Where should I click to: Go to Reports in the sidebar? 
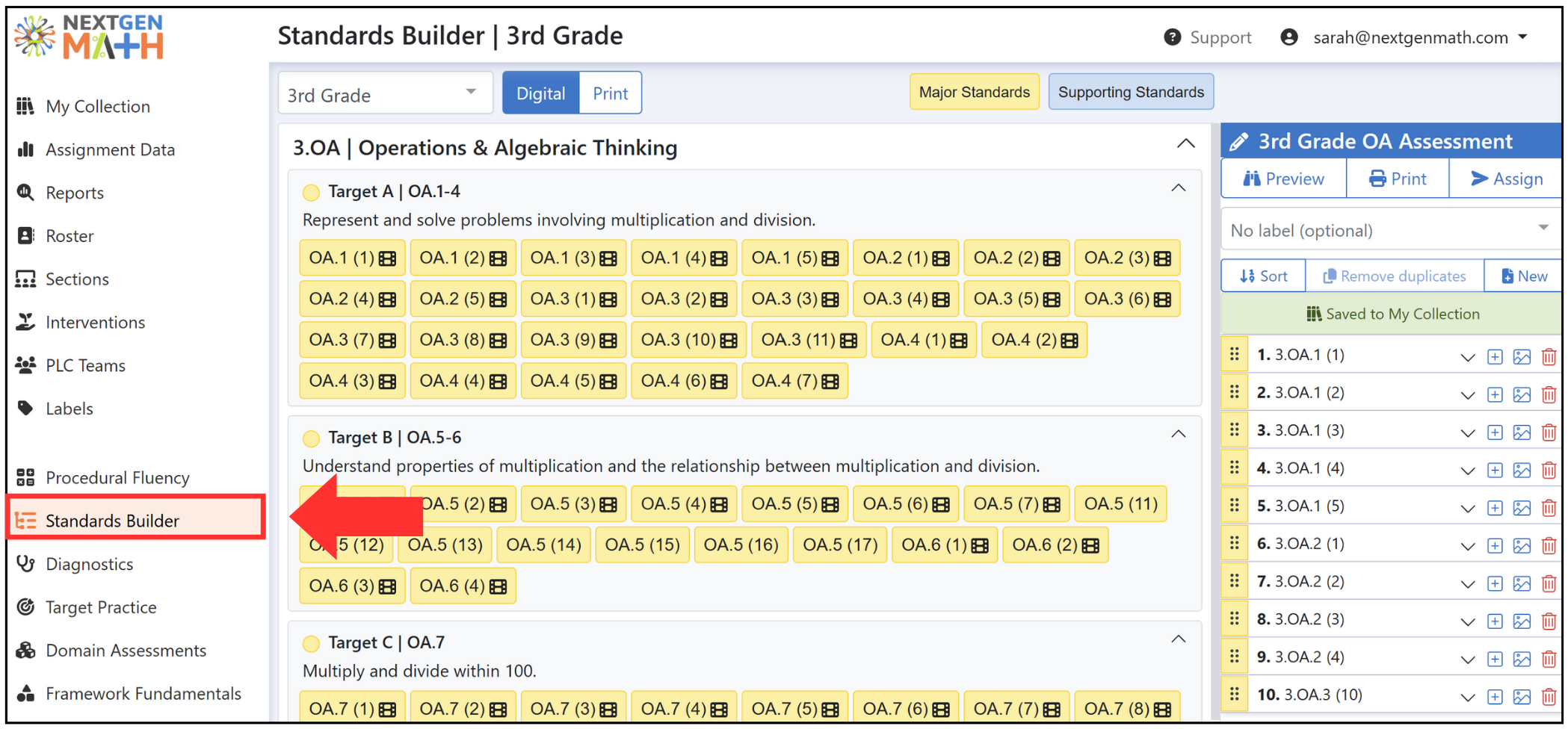click(74, 193)
